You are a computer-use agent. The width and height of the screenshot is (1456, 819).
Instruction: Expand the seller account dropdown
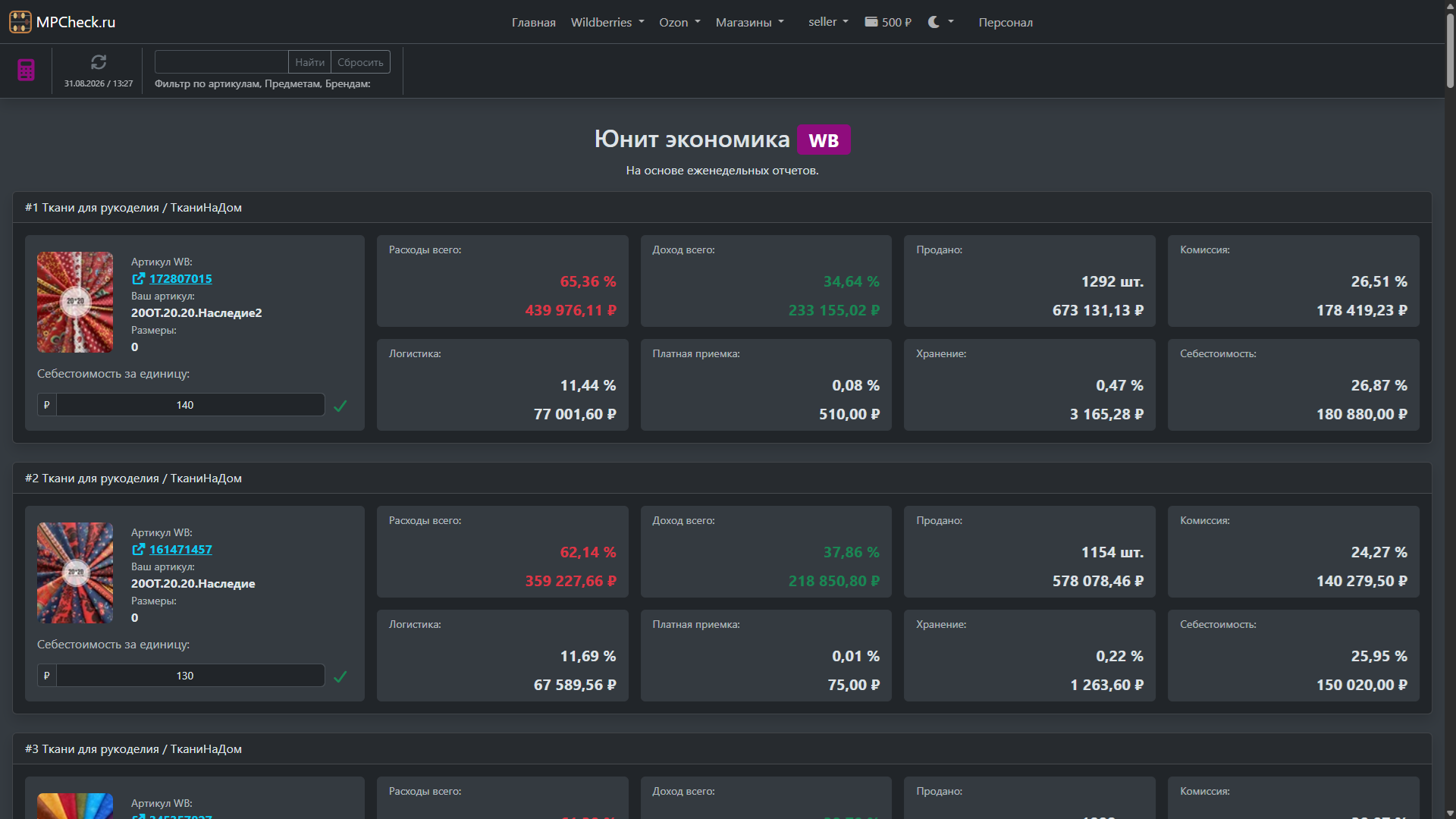tap(828, 22)
